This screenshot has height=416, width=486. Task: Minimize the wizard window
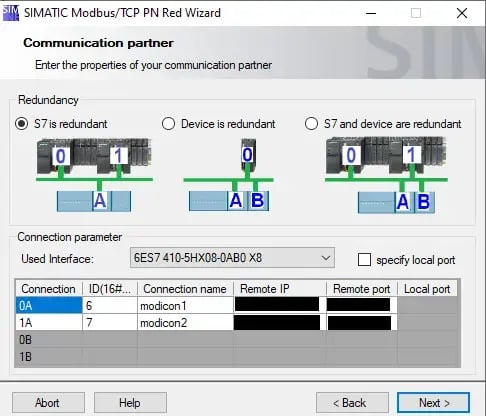(371, 13)
